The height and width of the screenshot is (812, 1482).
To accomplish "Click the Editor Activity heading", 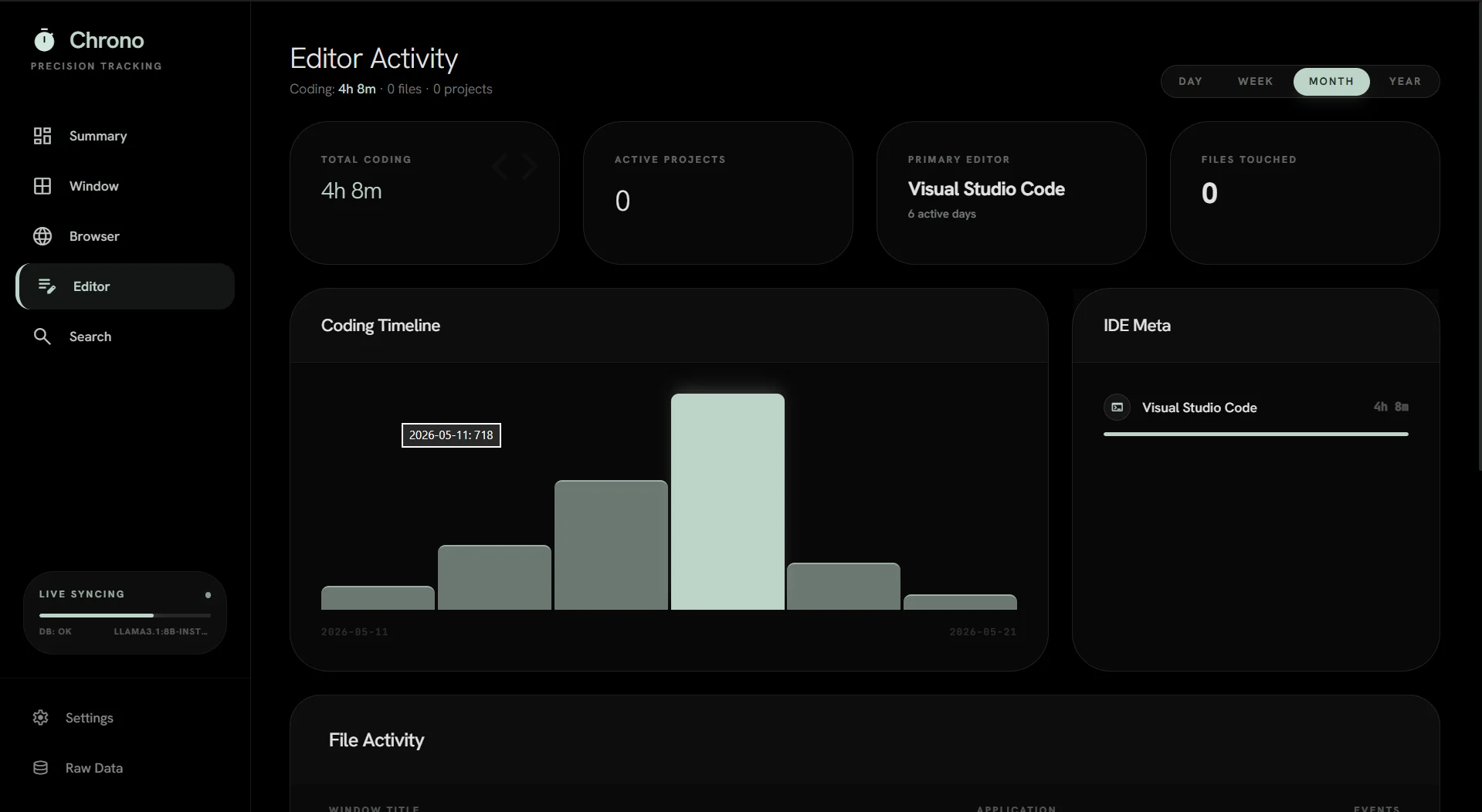I will (374, 59).
